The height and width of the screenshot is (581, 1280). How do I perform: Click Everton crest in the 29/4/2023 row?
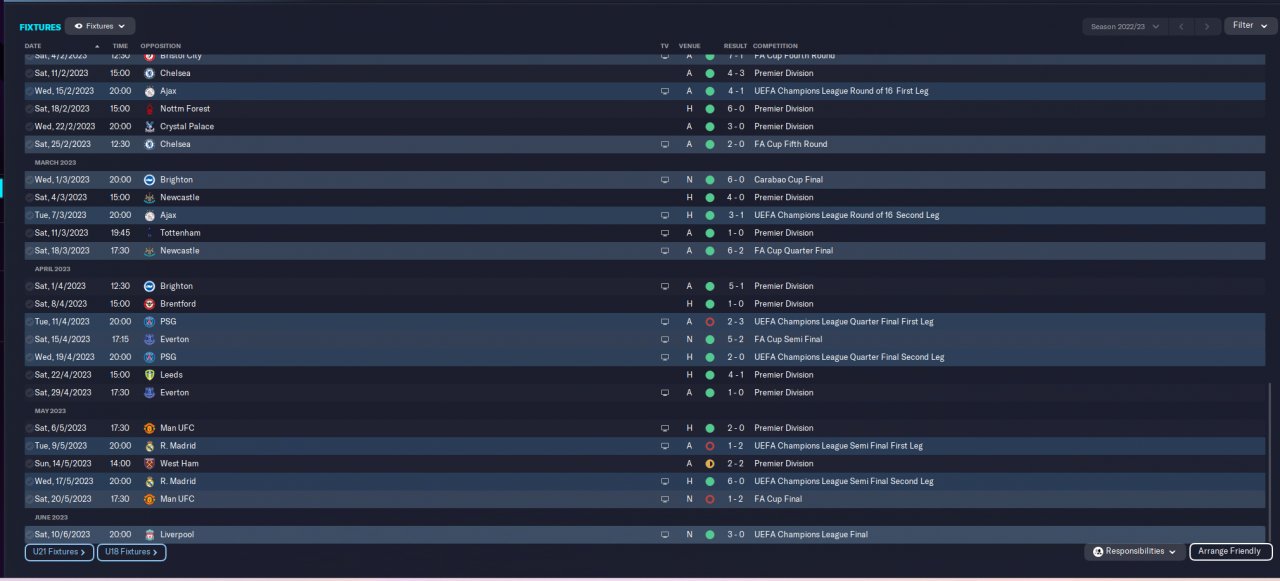[x=149, y=393]
